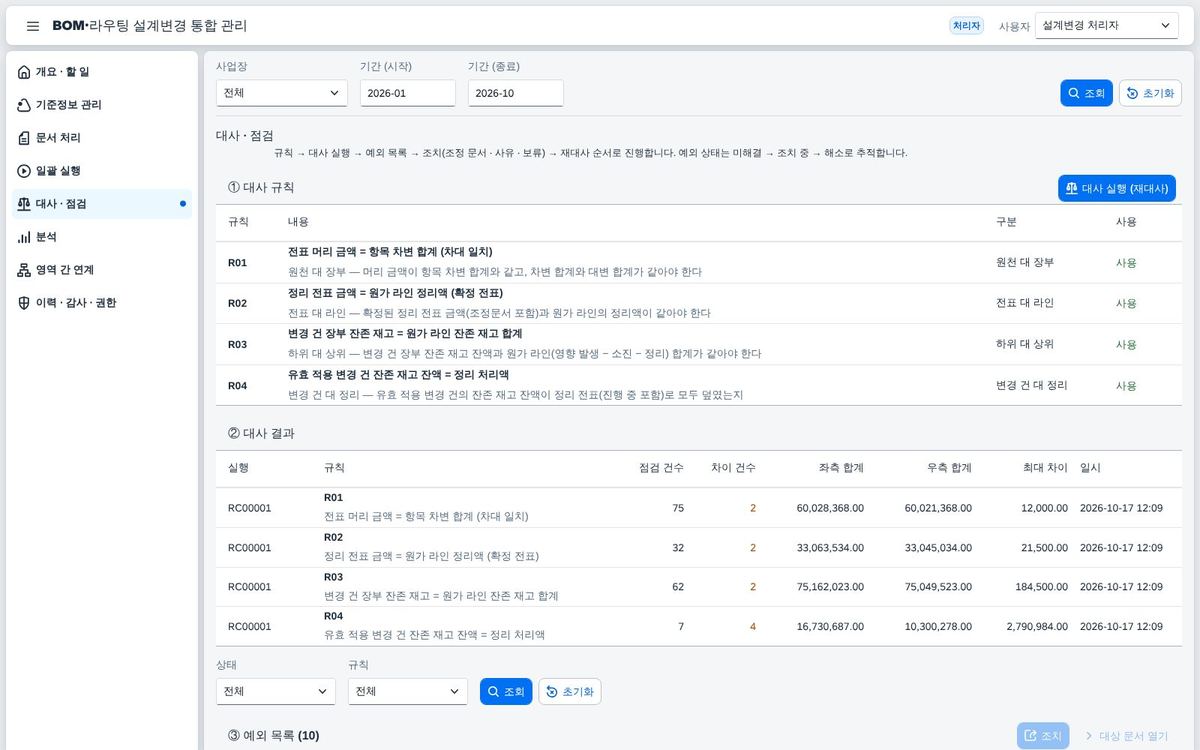Open 개요 · 할 일 menu
Screen dimensions: 1200x750
click(x=101, y=72)
